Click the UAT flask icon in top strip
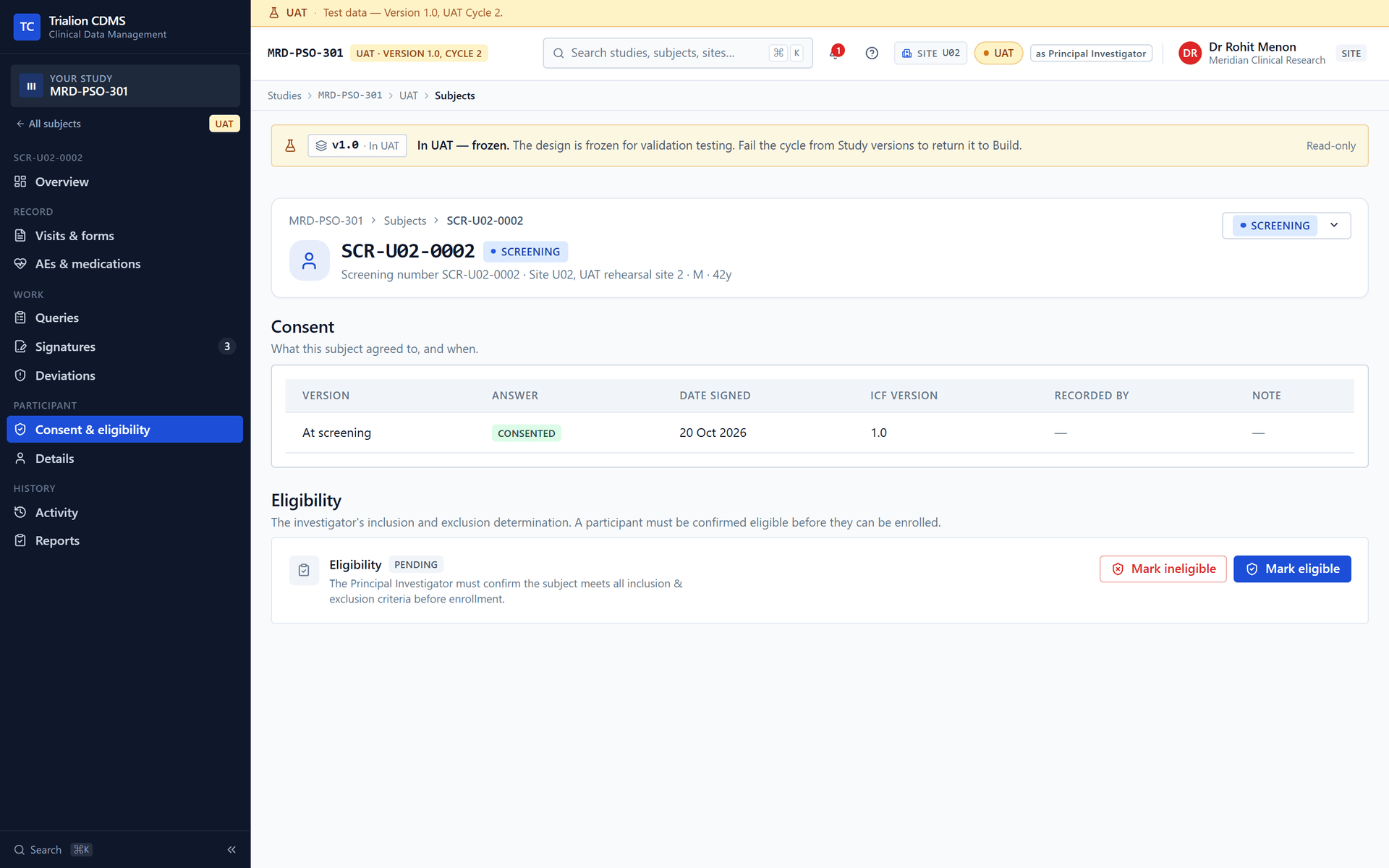This screenshot has width=1389, height=868. pyautogui.click(x=274, y=12)
